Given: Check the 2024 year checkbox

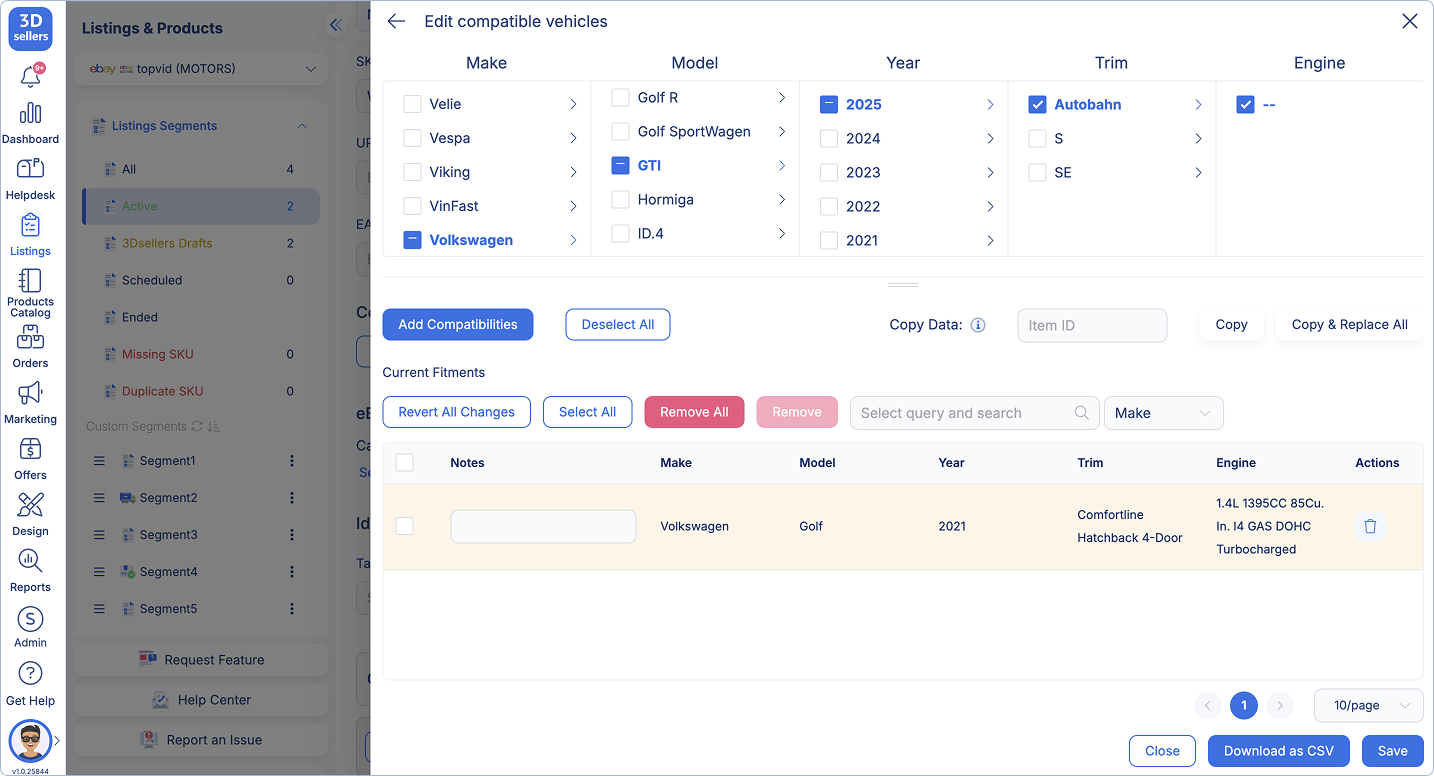Looking at the screenshot, I should (828, 138).
